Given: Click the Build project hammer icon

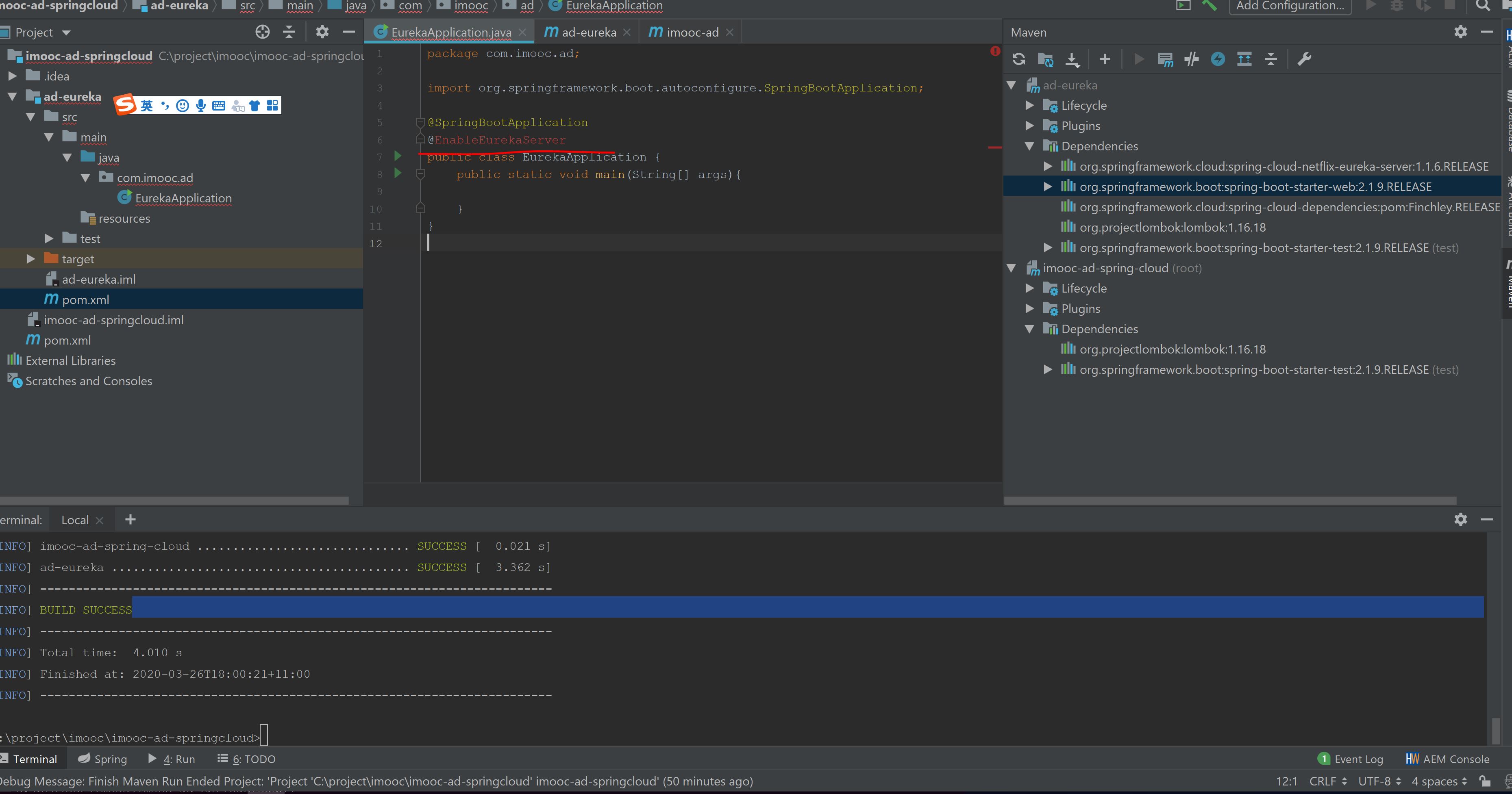Looking at the screenshot, I should click(1210, 6).
